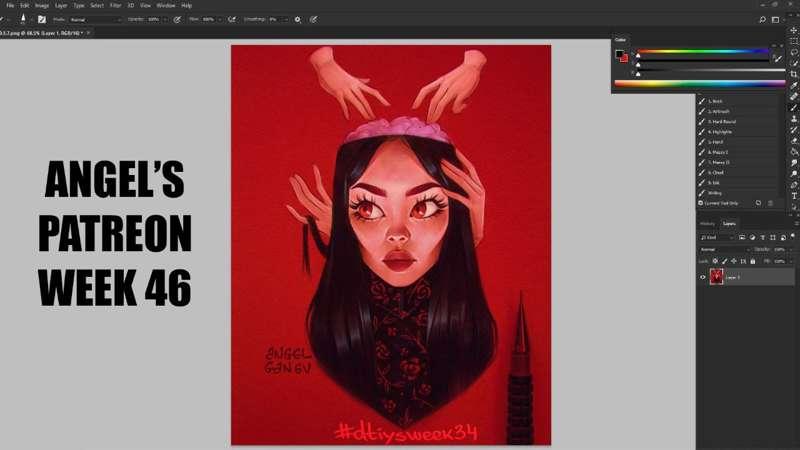Hide Layer 1 with eye icon
Screen dimensions: 800x450
pos(703,277)
